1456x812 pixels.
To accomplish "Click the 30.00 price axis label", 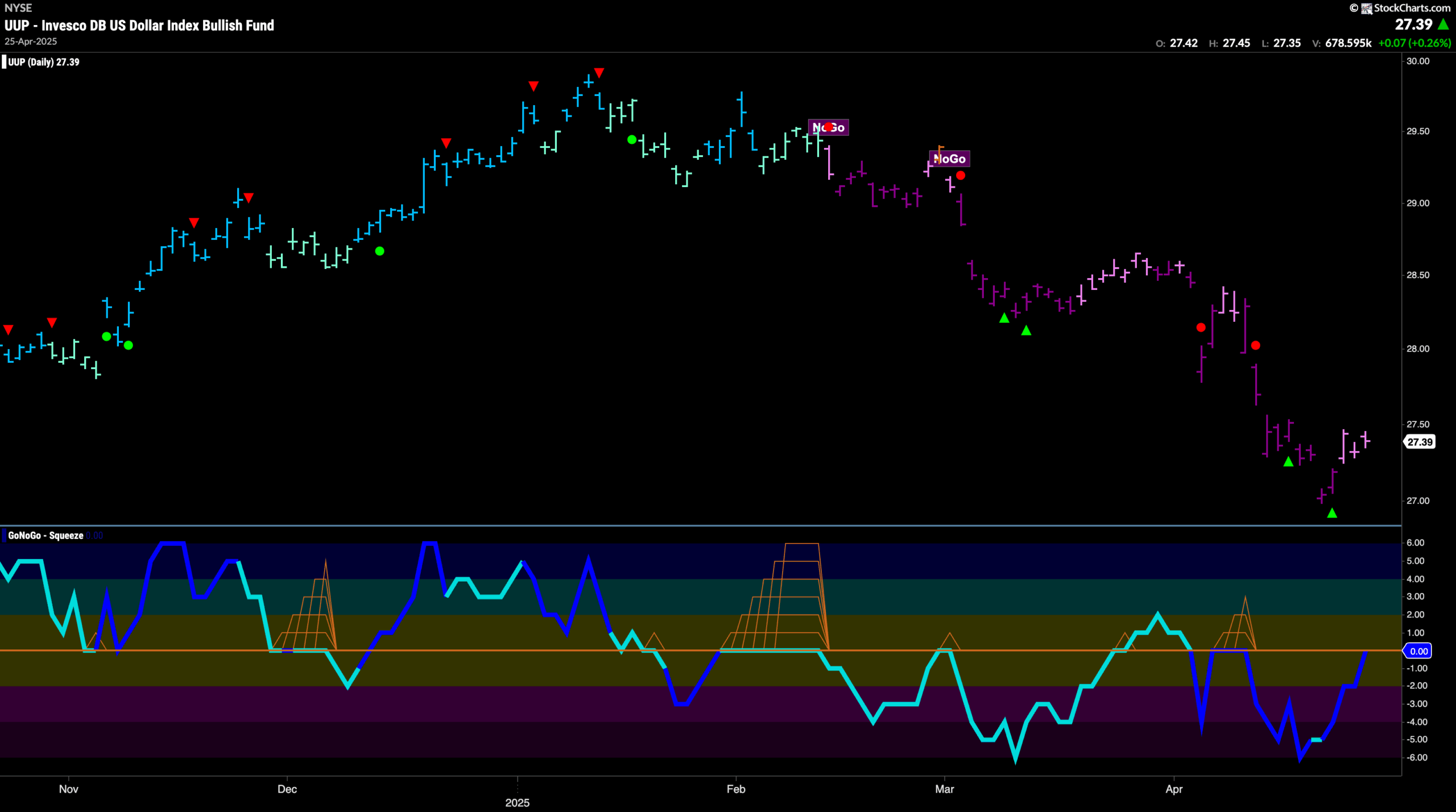I will pos(1418,61).
